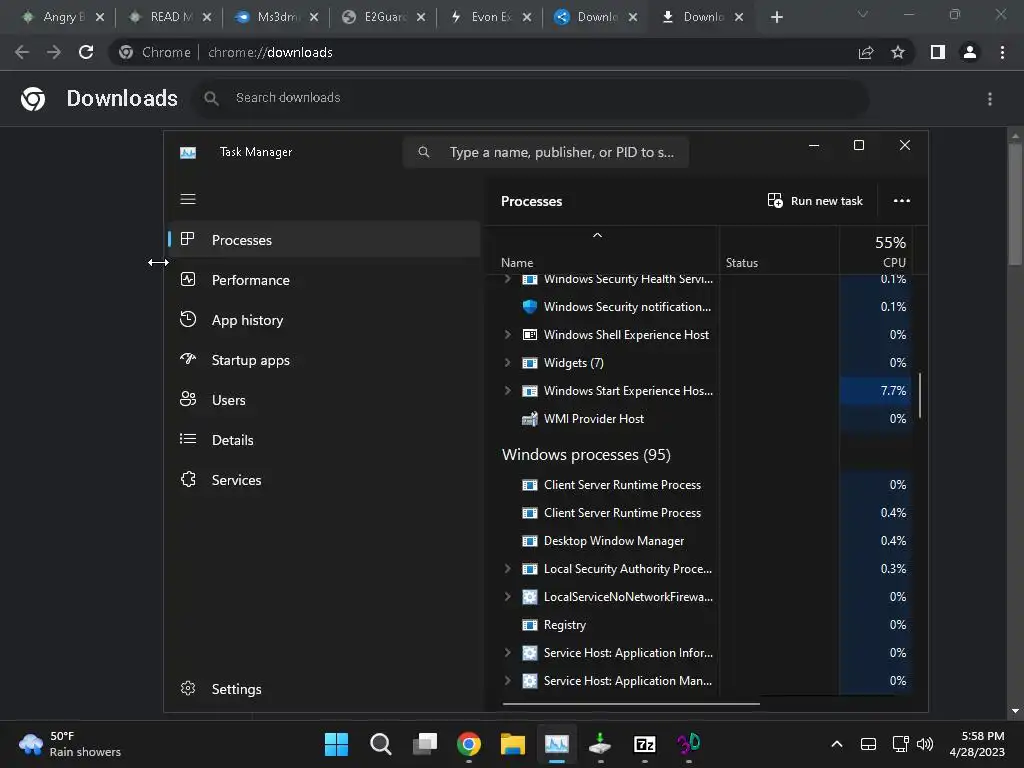Viewport: 1024px width, 768px height.
Task: Switch to the READ ME tab
Action: (x=172, y=17)
